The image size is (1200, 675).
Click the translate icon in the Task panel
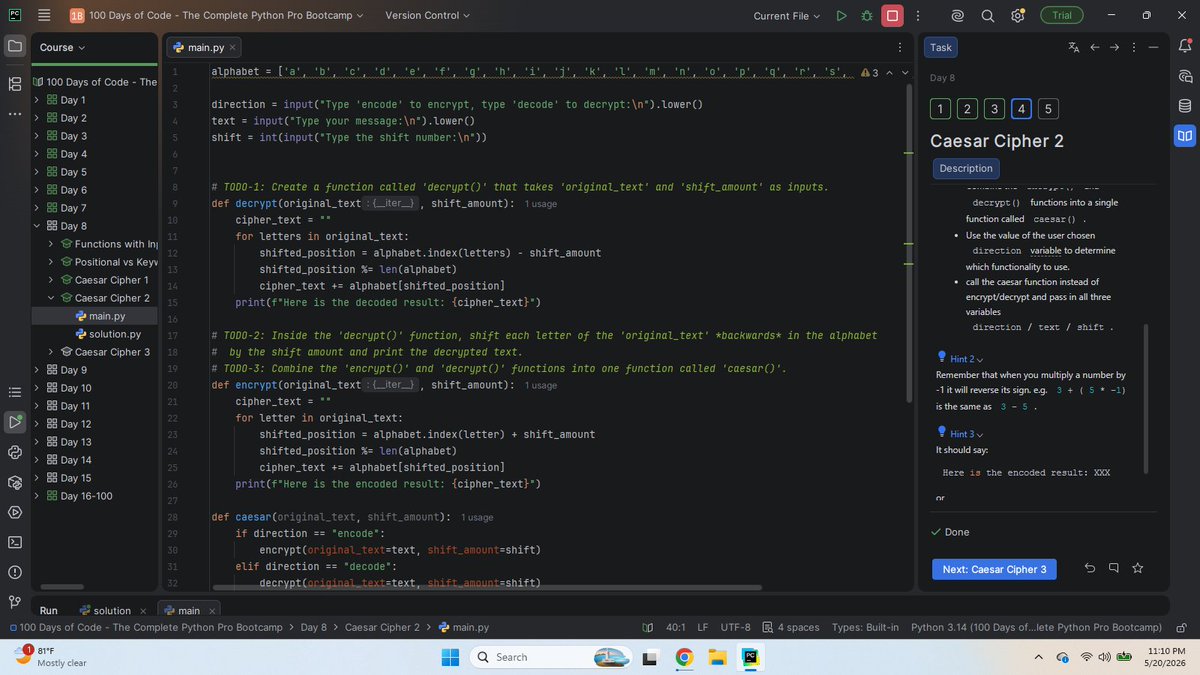click(x=1074, y=47)
